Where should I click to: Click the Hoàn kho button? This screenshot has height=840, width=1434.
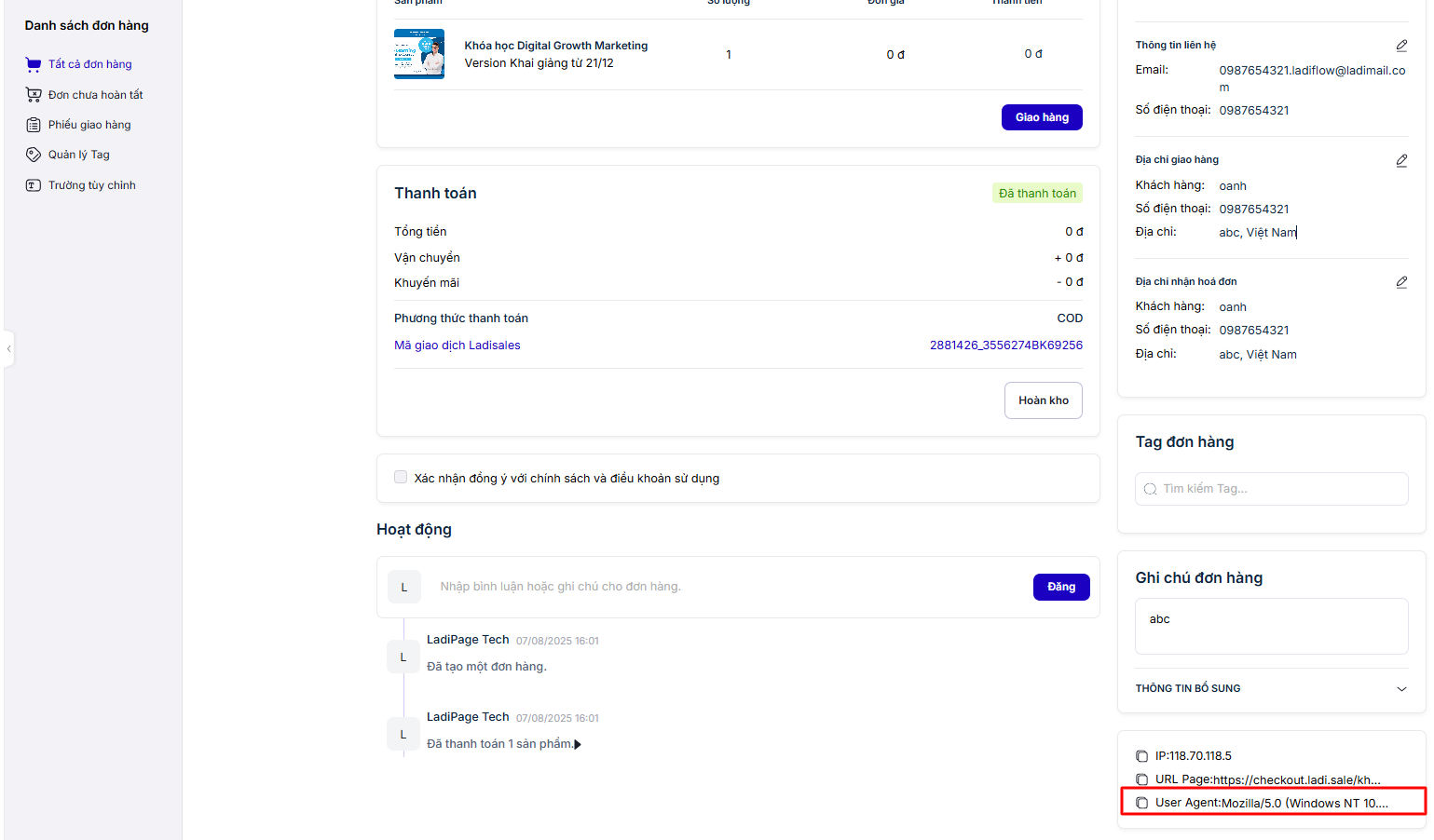pos(1043,400)
